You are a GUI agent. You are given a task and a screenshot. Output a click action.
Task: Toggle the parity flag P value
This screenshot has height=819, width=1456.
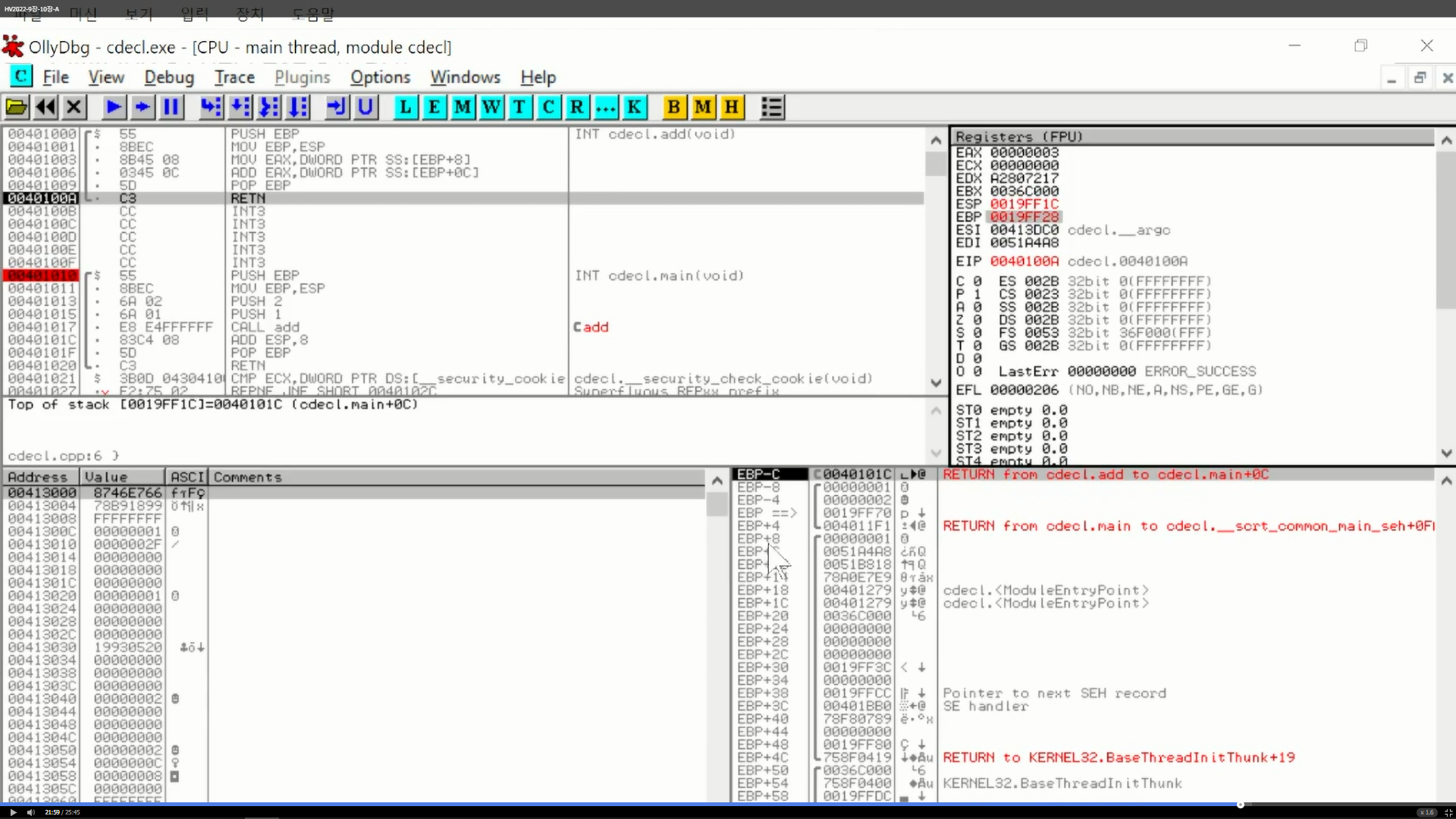(977, 294)
